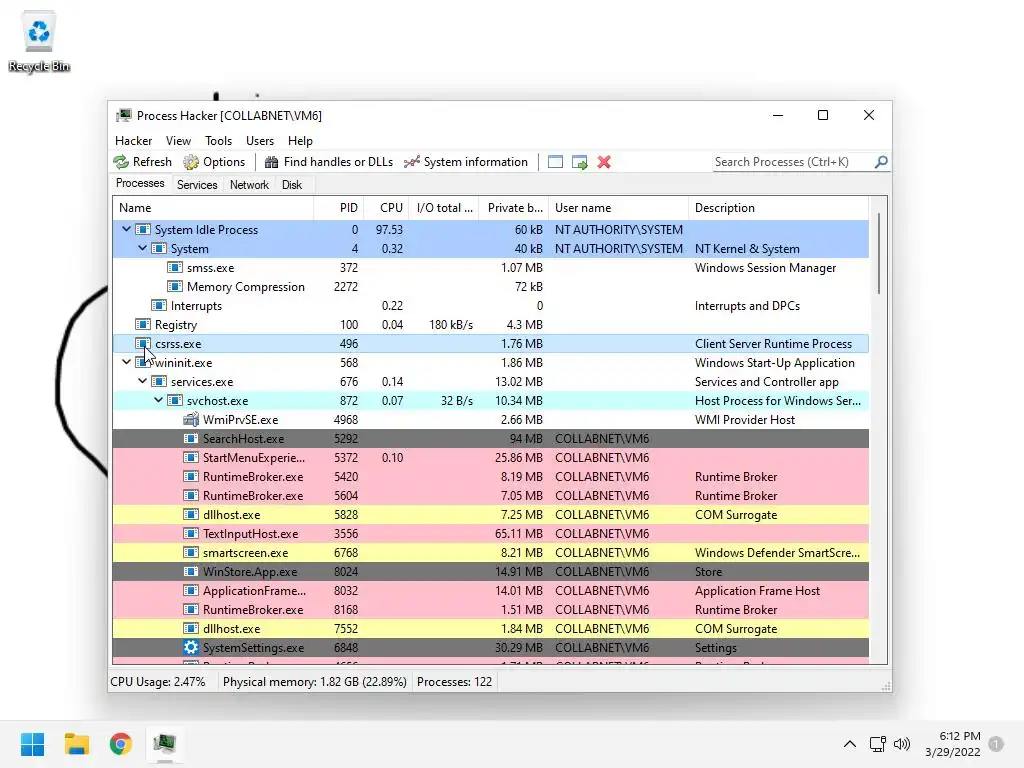Sort by the Name column header
This screenshot has height=768, width=1024.
tap(213, 208)
